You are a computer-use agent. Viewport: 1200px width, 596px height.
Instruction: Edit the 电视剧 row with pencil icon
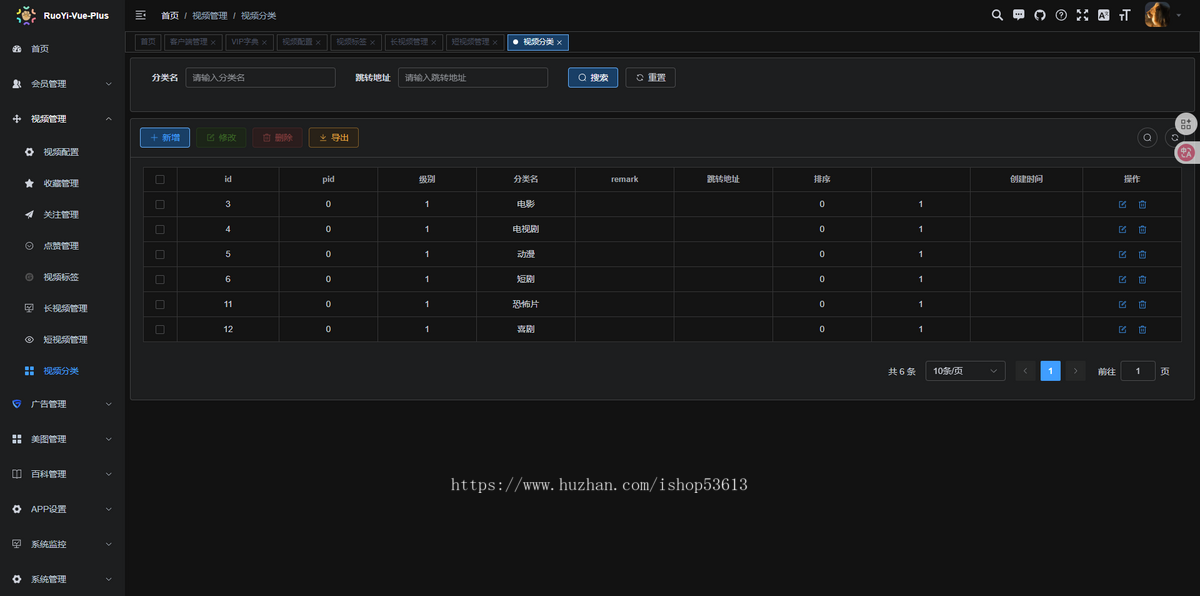click(1122, 229)
